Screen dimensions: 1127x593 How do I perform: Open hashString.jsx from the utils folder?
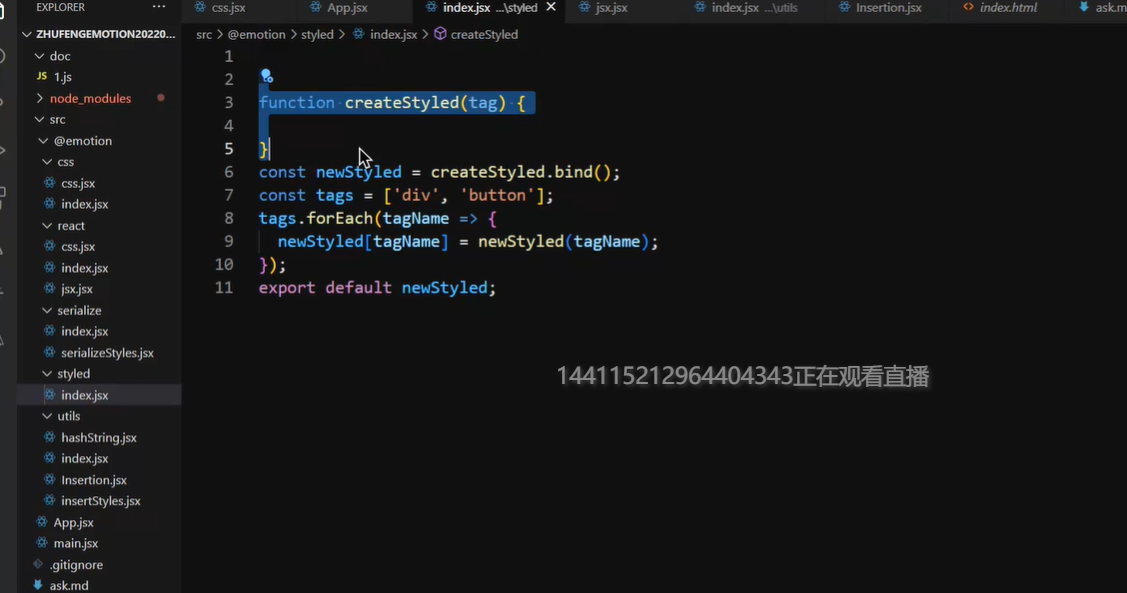98,437
